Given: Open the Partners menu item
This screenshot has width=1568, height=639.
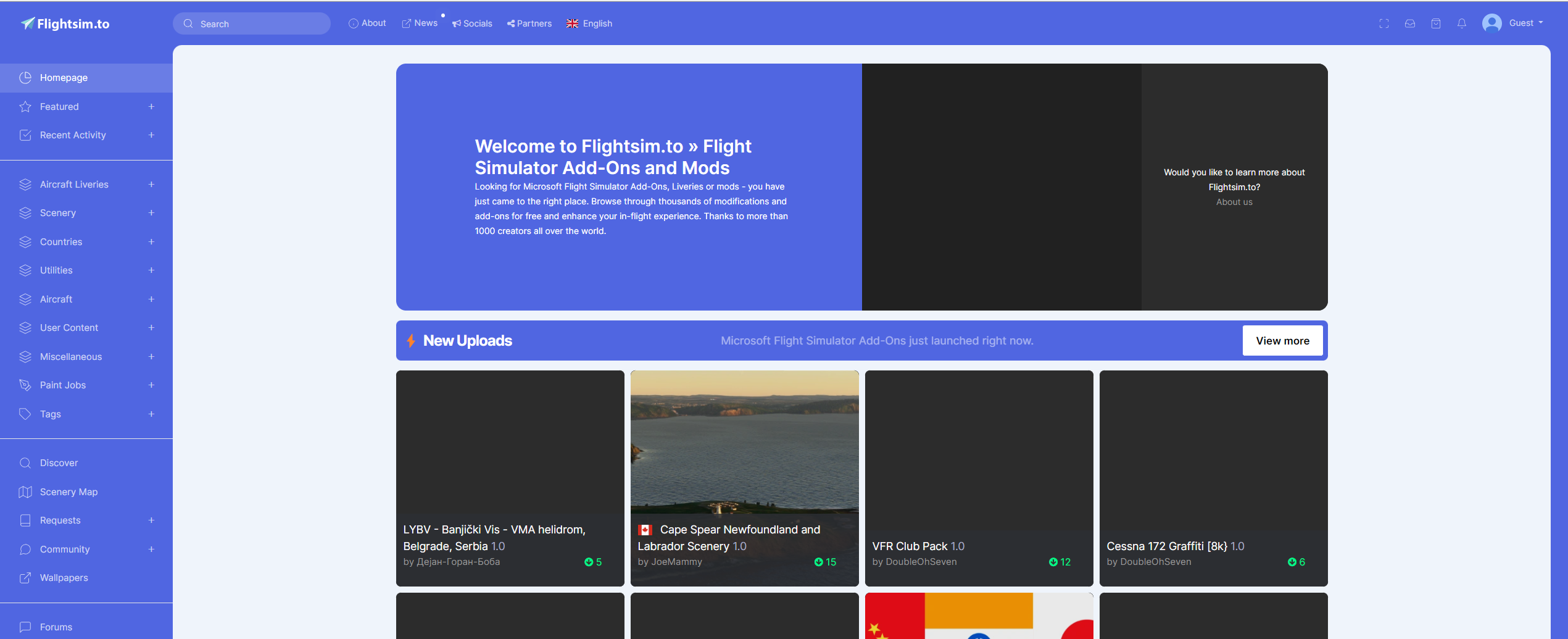Looking at the screenshot, I should (x=529, y=23).
